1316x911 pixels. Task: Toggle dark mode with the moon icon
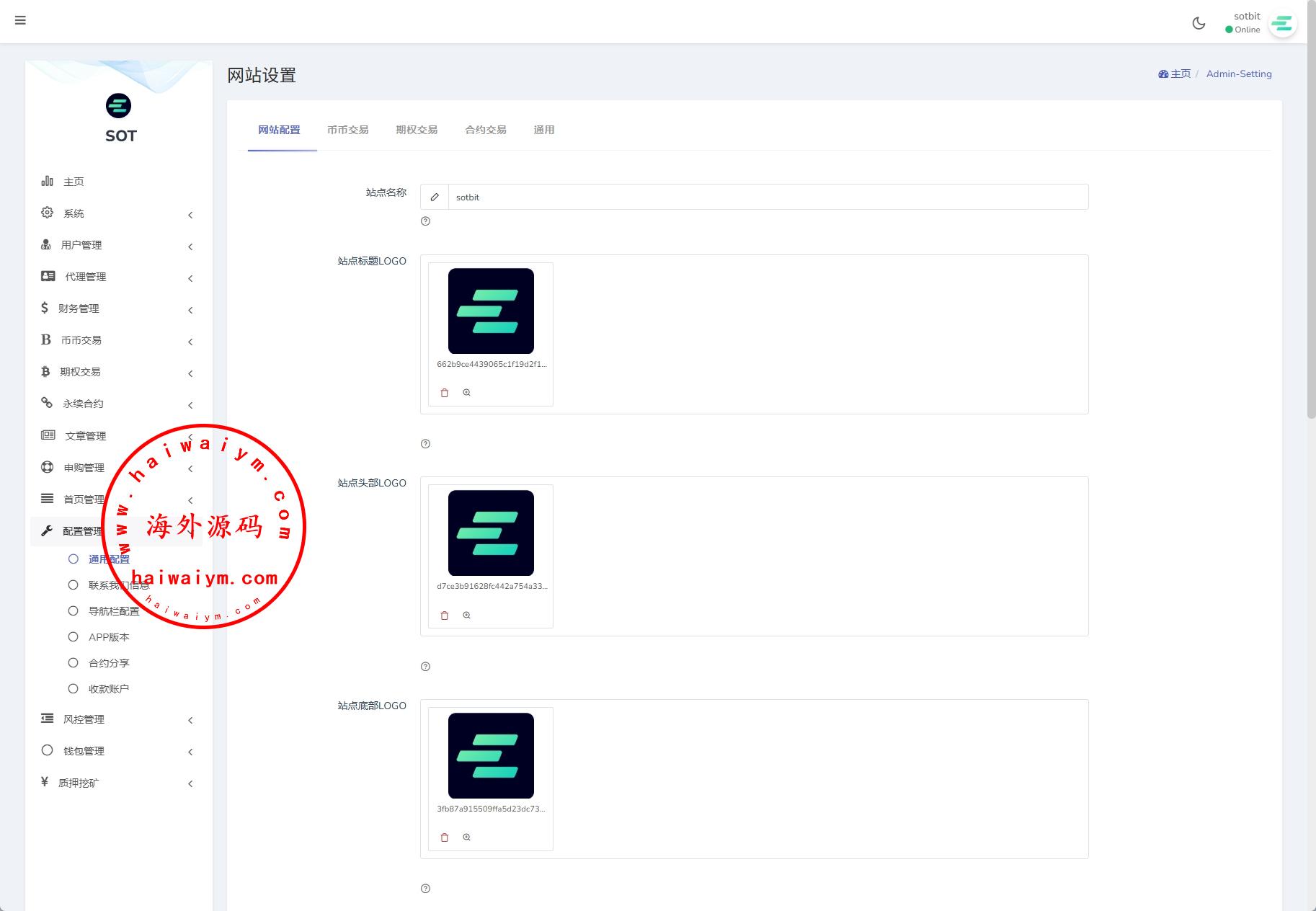coord(1199,23)
